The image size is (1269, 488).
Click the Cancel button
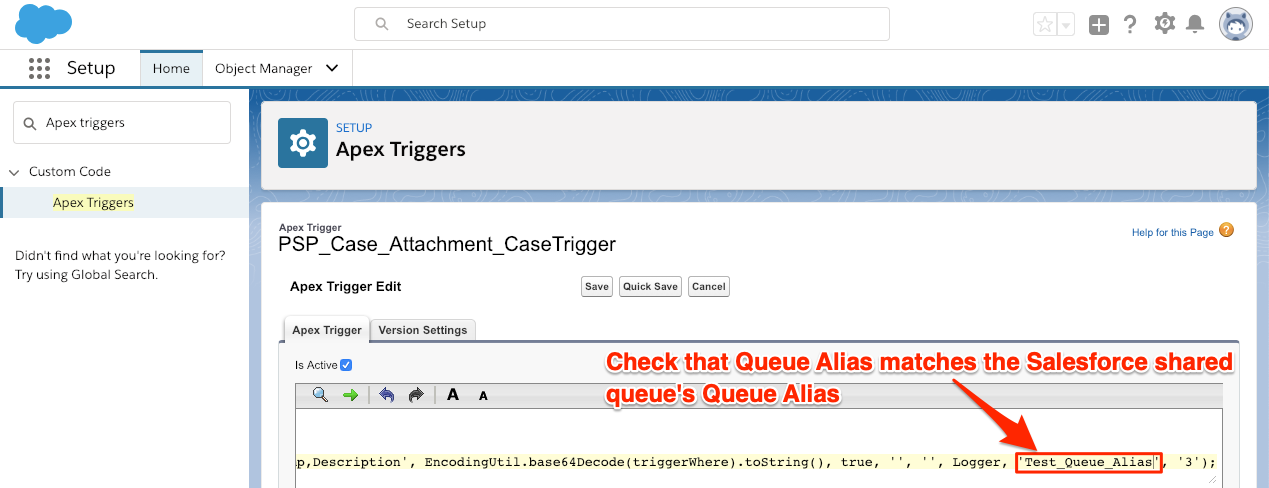(x=708, y=286)
